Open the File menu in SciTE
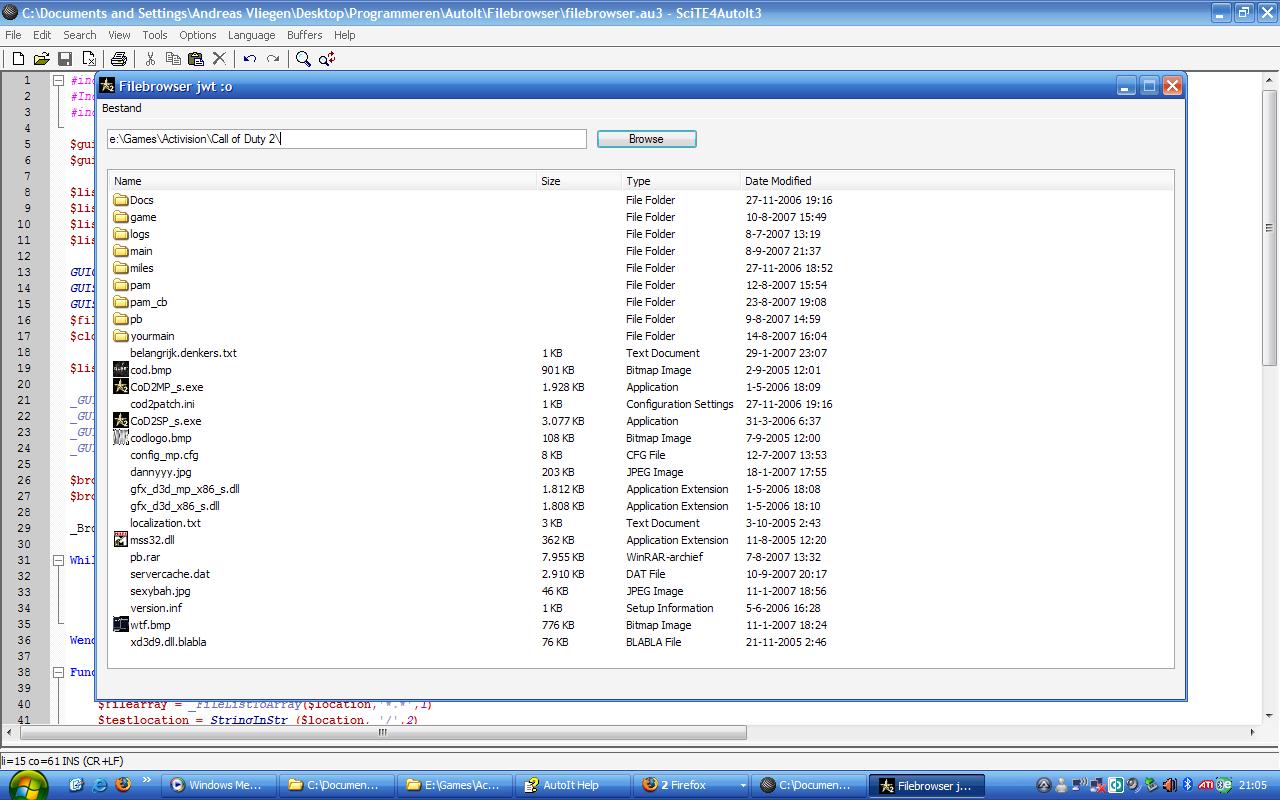The width and height of the screenshot is (1280, 800). [13, 35]
